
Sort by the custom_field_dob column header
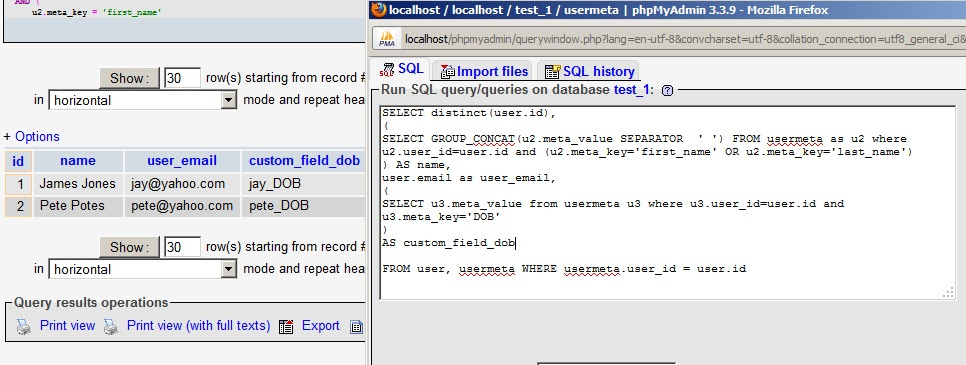(304, 161)
